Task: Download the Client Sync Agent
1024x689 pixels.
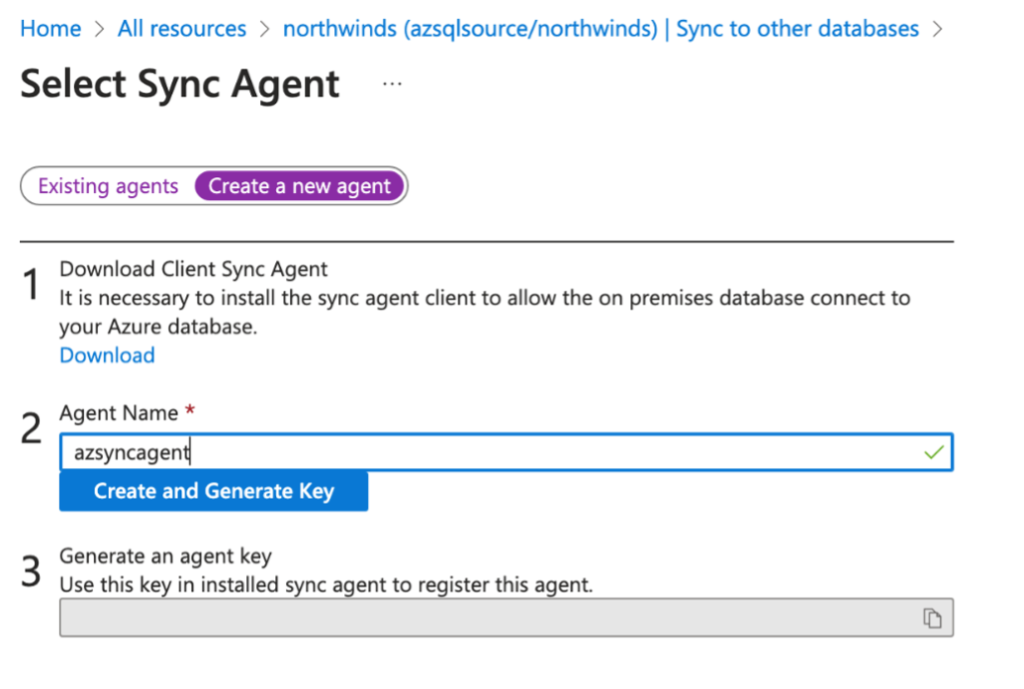Action: pos(107,355)
